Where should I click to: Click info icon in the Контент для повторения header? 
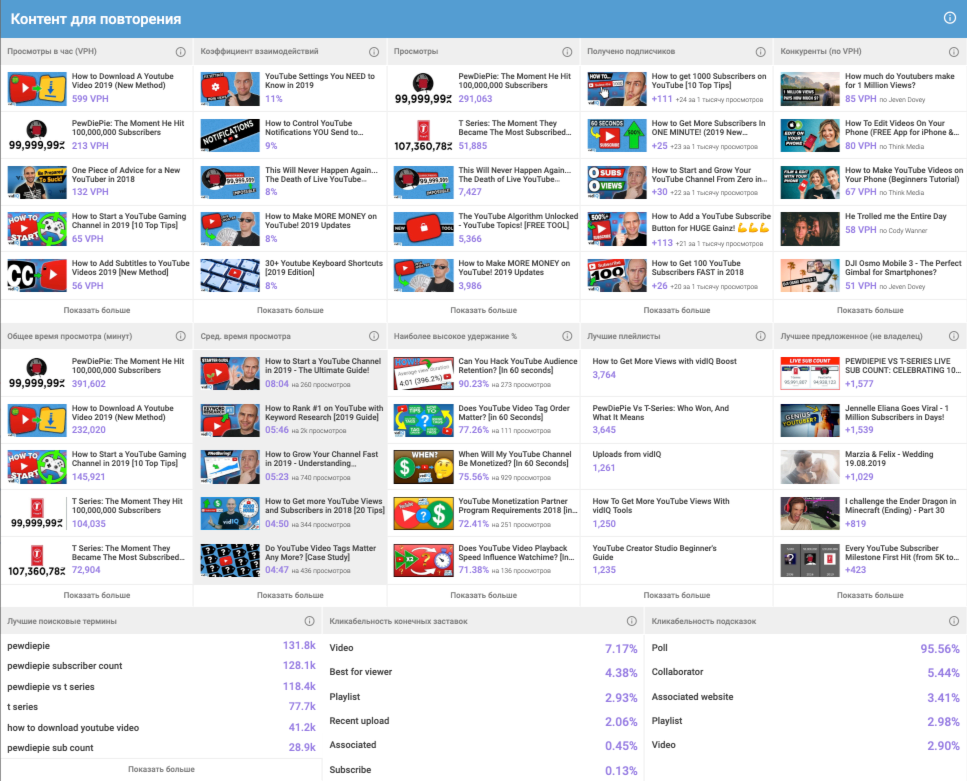coord(950,18)
